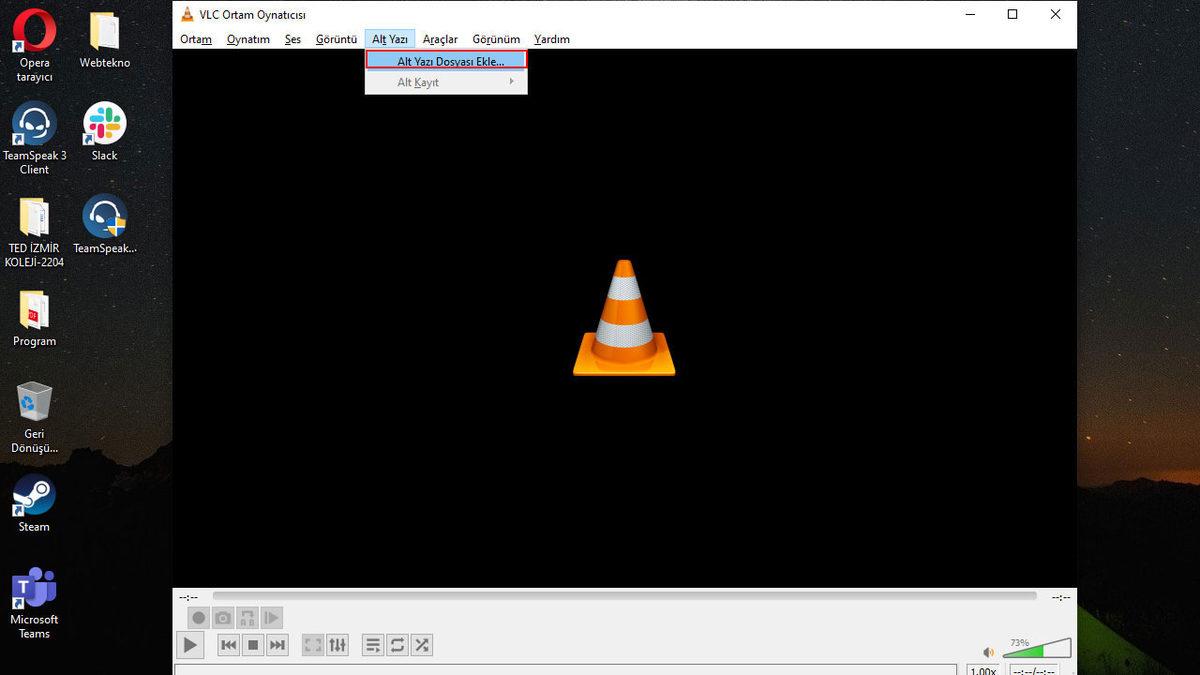Image resolution: width=1200 pixels, height=675 pixels.
Task: Toggle fullscreen mode icon
Action: [x=312, y=645]
